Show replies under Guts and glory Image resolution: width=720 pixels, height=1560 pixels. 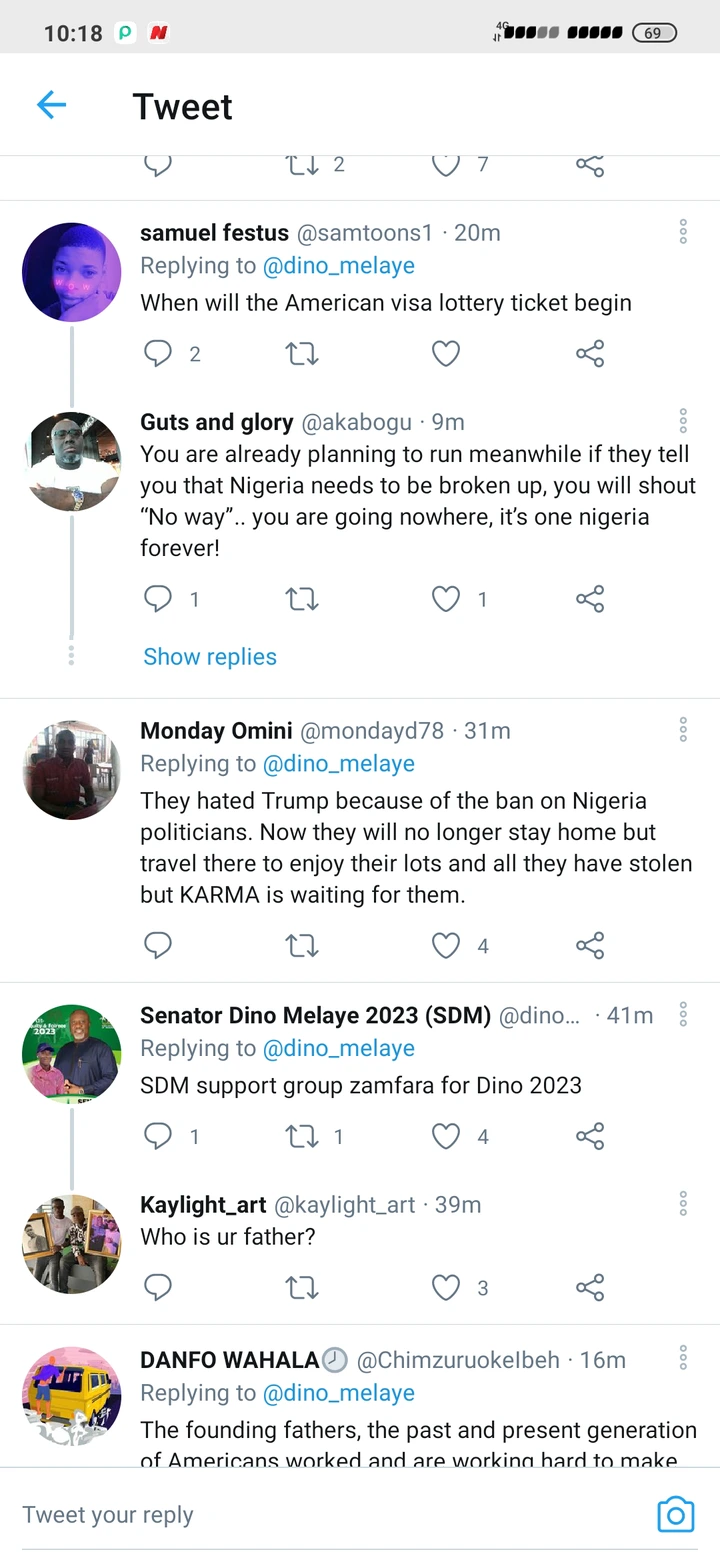[x=210, y=657]
